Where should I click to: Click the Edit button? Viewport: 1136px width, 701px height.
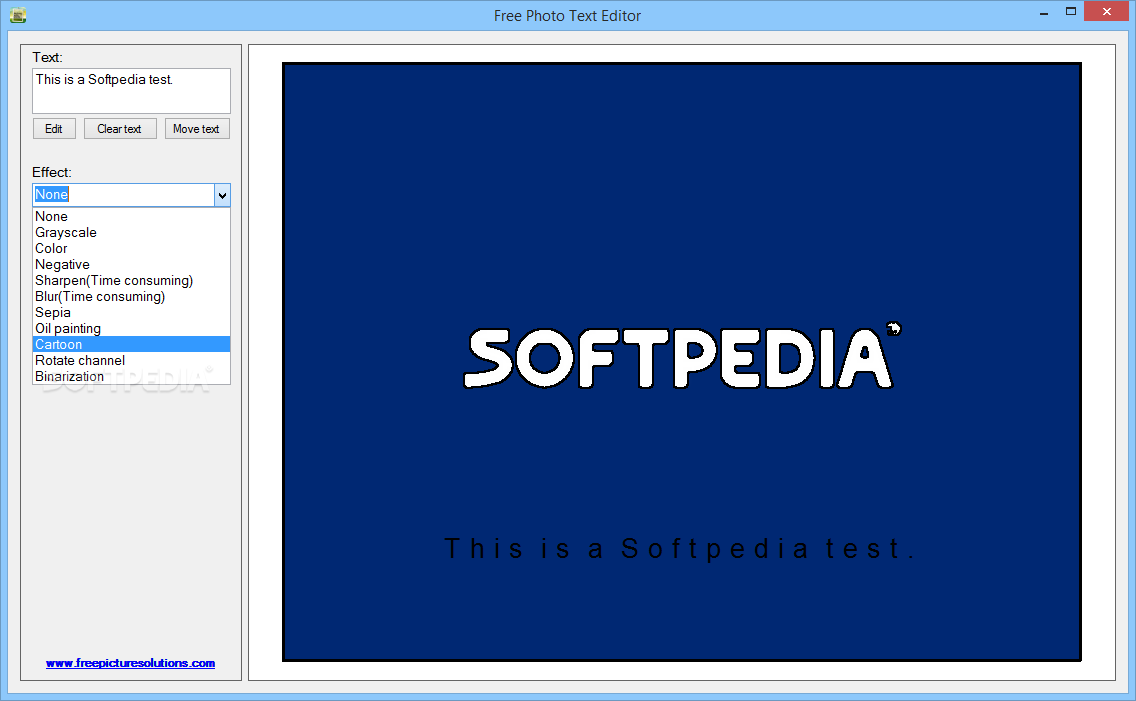54,129
